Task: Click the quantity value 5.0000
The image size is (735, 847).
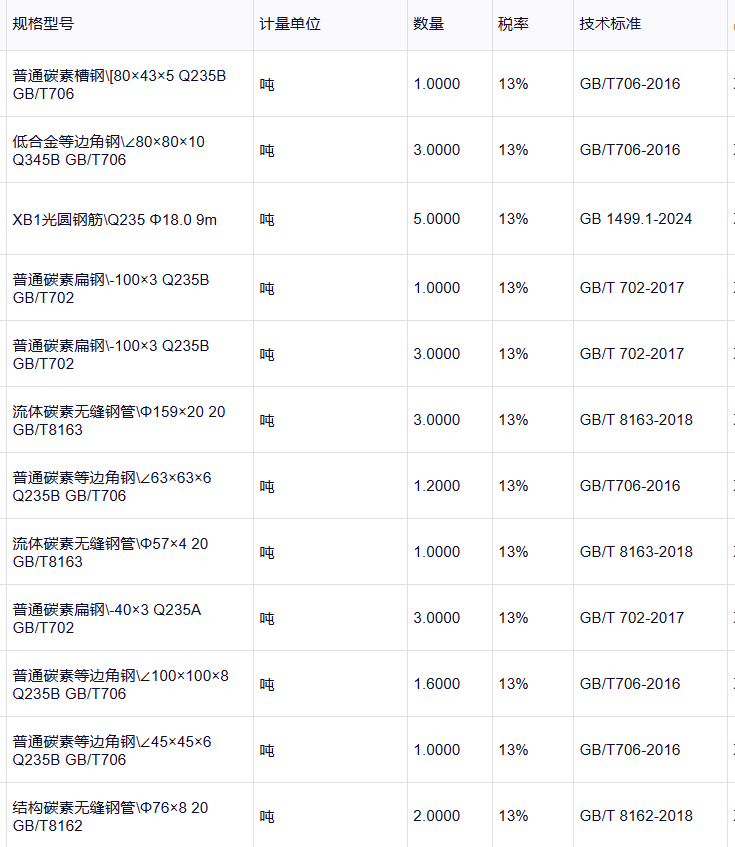Action: (437, 219)
